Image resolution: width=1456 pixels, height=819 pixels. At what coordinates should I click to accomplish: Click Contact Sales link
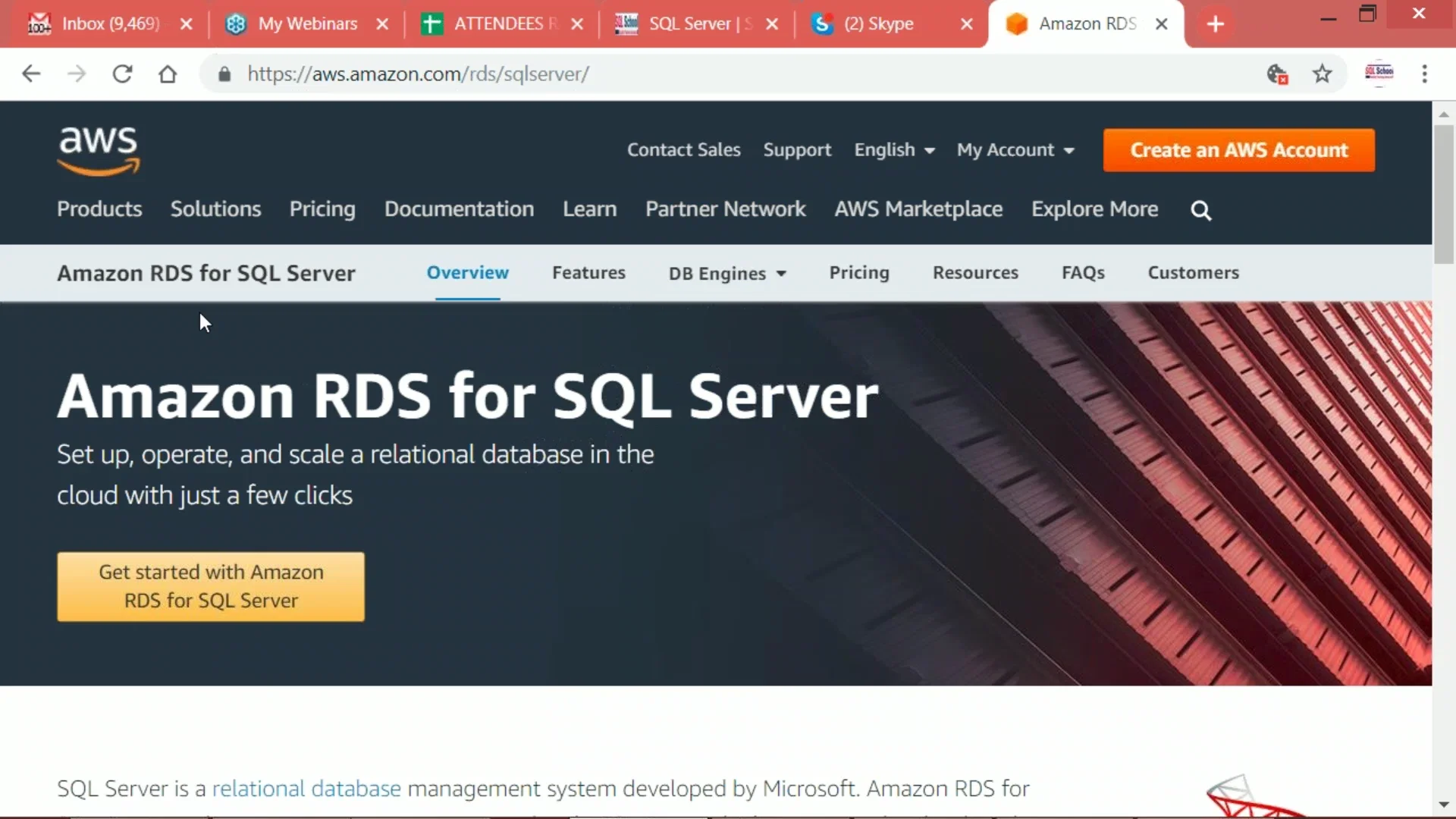683,150
